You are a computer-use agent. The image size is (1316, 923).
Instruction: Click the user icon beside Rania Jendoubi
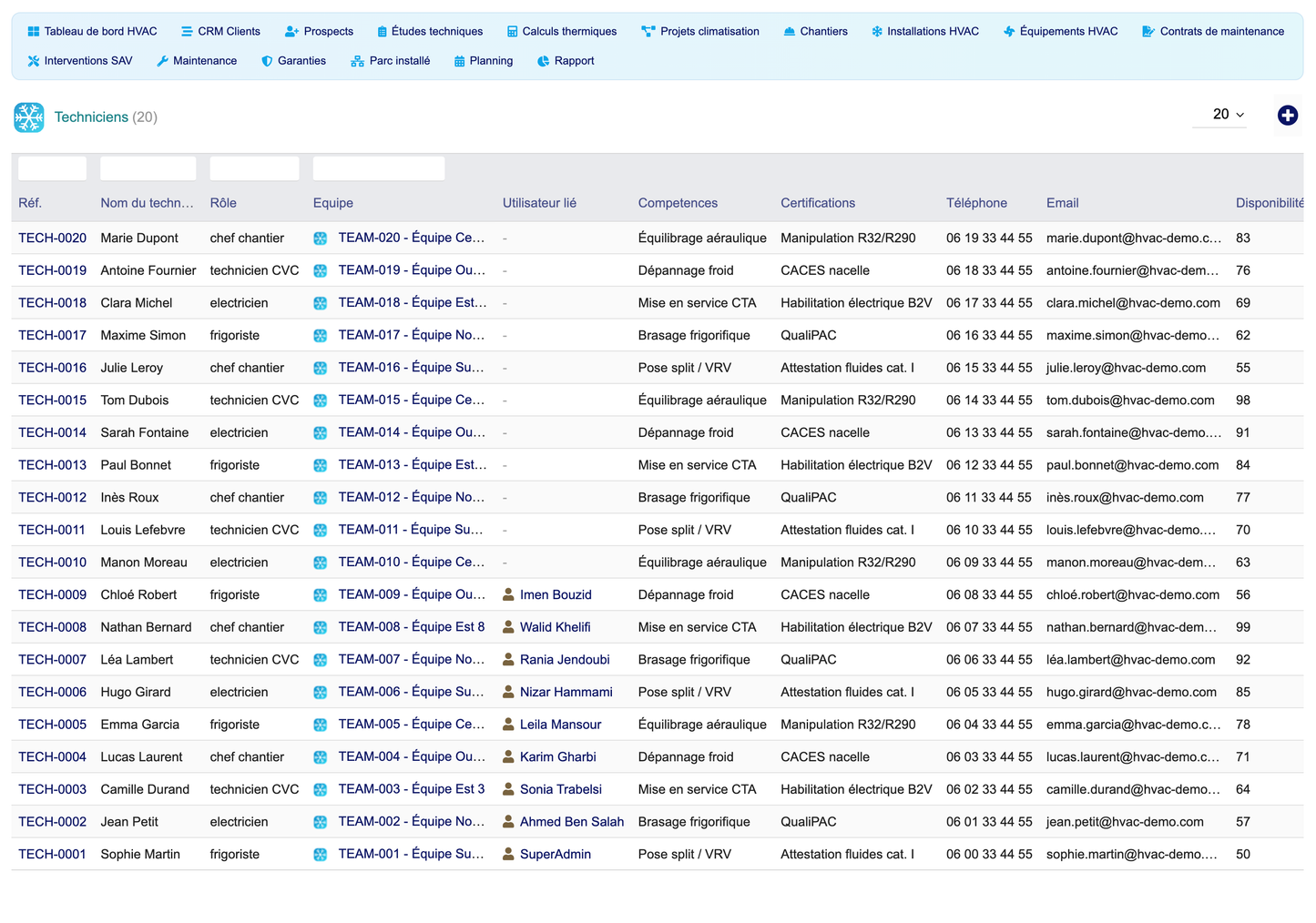point(508,660)
